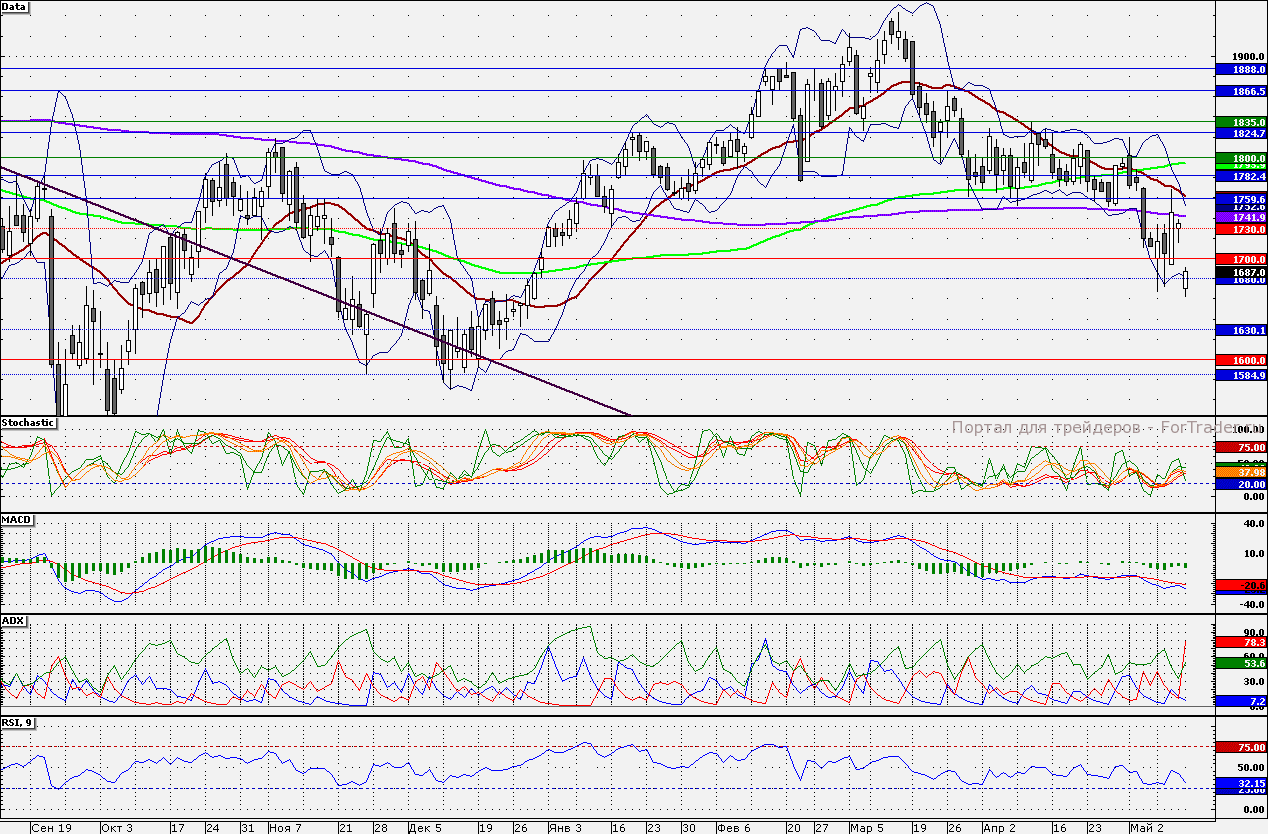Select the 1630.1 support level tag
Image resolution: width=1268 pixels, height=834 pixels.
click(1241, 330)
